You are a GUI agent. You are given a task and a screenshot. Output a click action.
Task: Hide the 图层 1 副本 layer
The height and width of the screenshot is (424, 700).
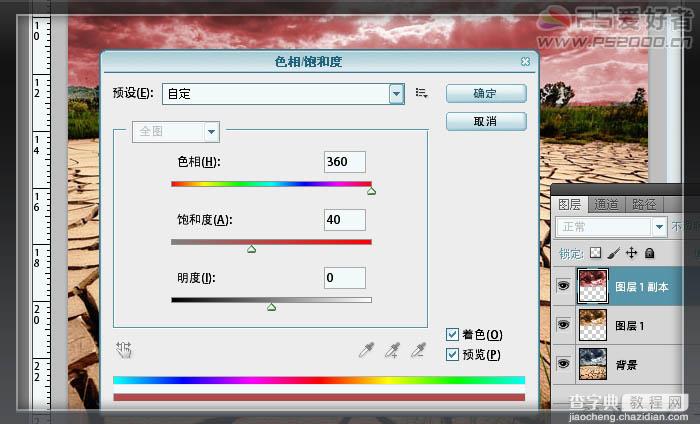(563, 286)
